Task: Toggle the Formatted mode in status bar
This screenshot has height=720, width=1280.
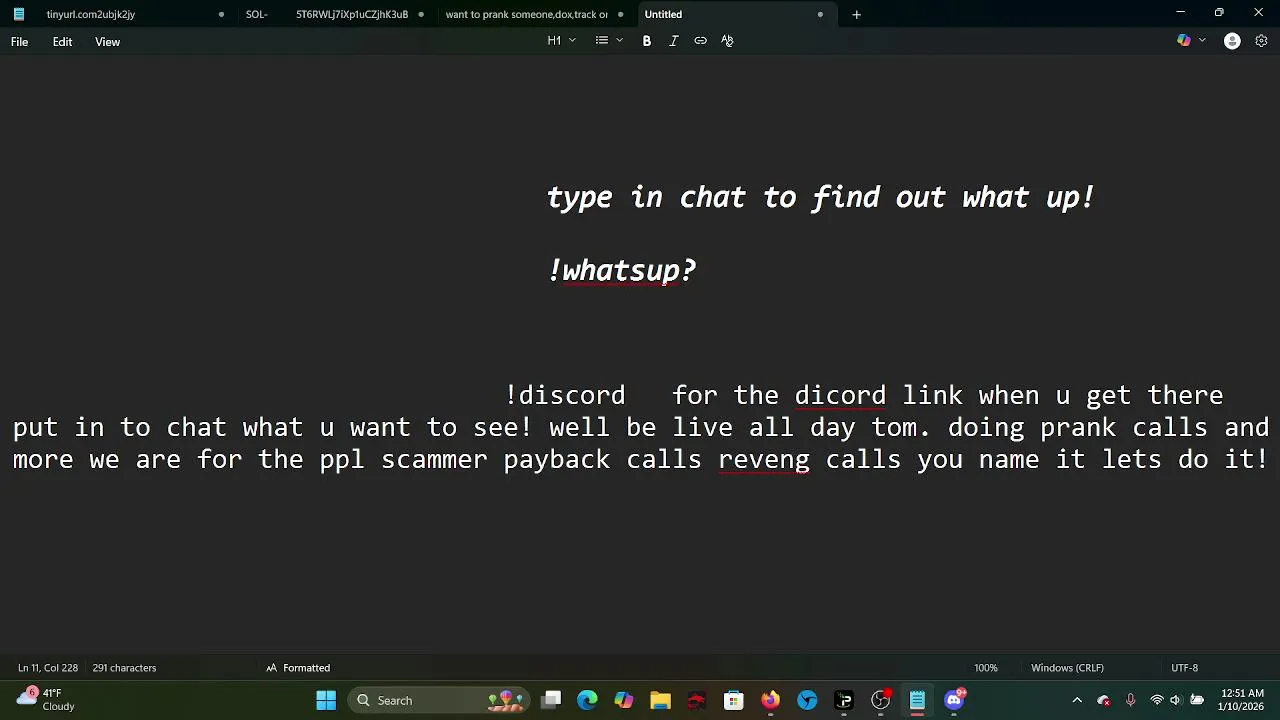Action: pos(298,668)
